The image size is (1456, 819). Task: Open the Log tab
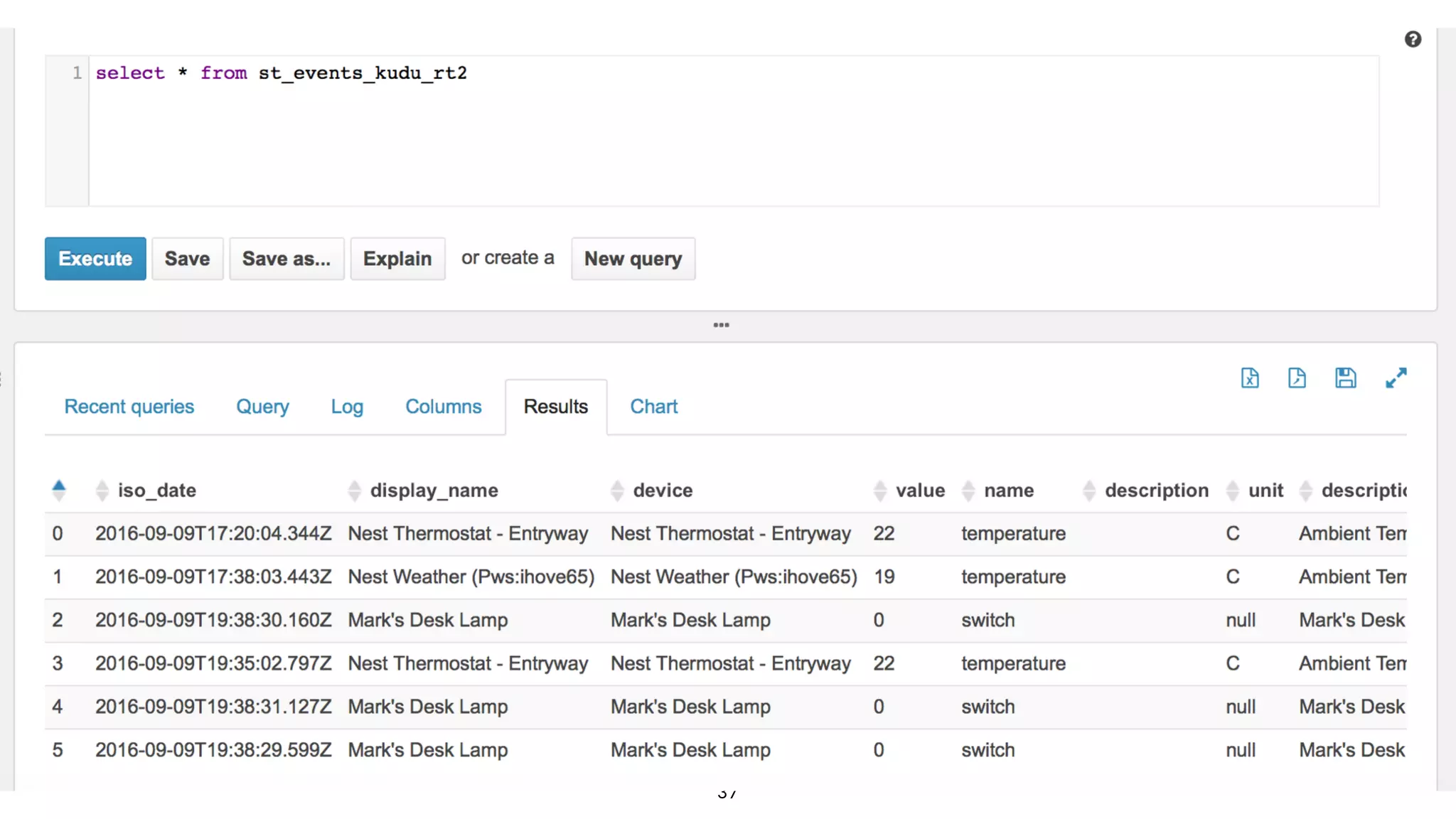tap(347, 407)
